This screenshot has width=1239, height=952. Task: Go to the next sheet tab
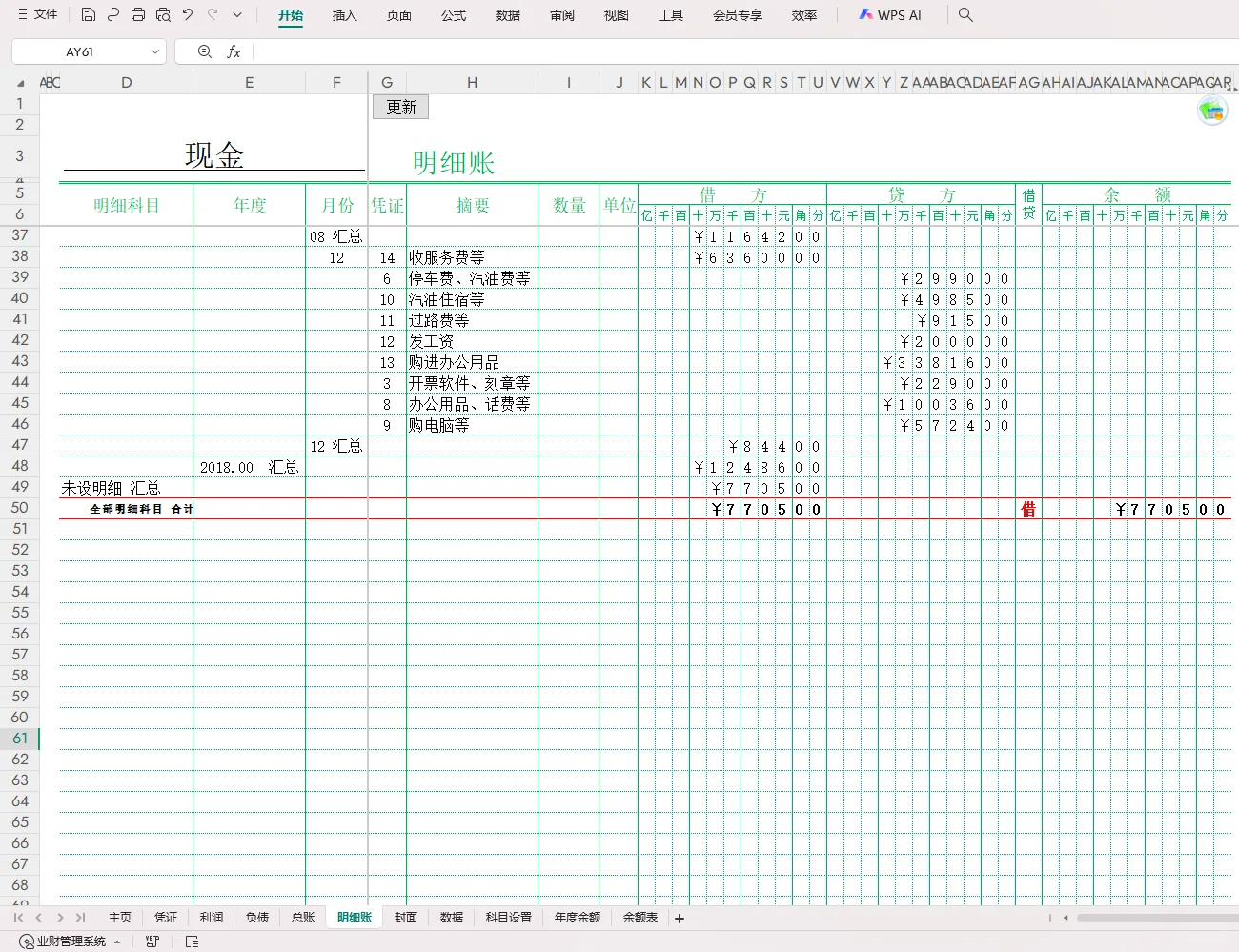click(60, 918)
